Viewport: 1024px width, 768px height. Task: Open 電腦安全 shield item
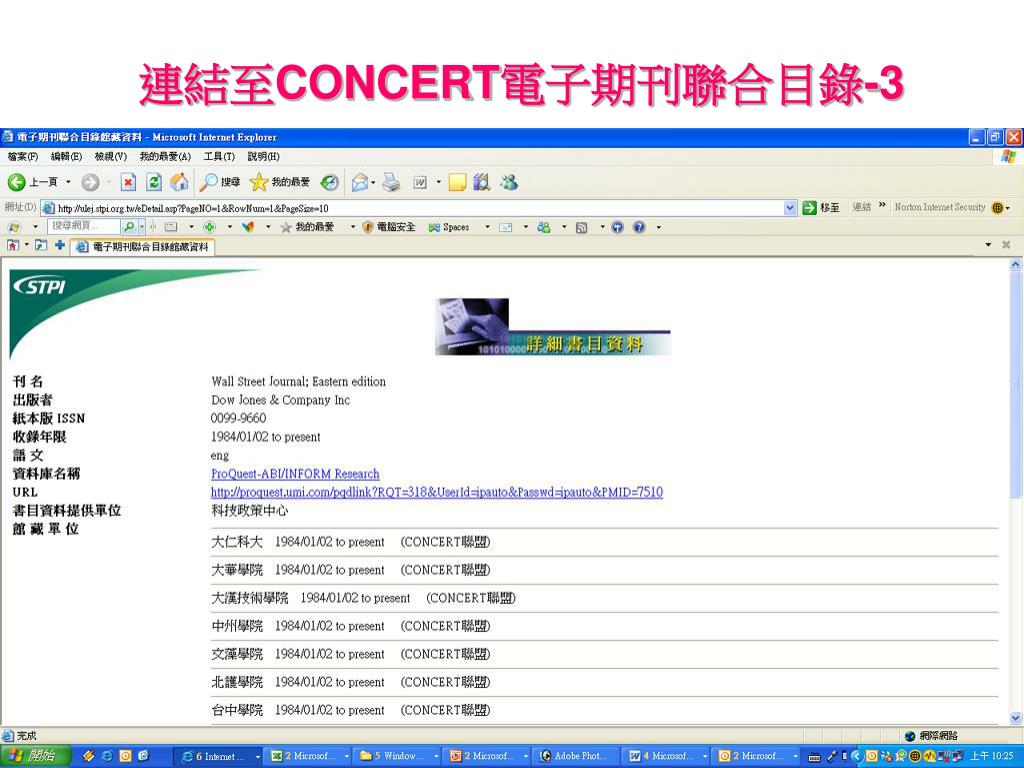coord(389,227)
